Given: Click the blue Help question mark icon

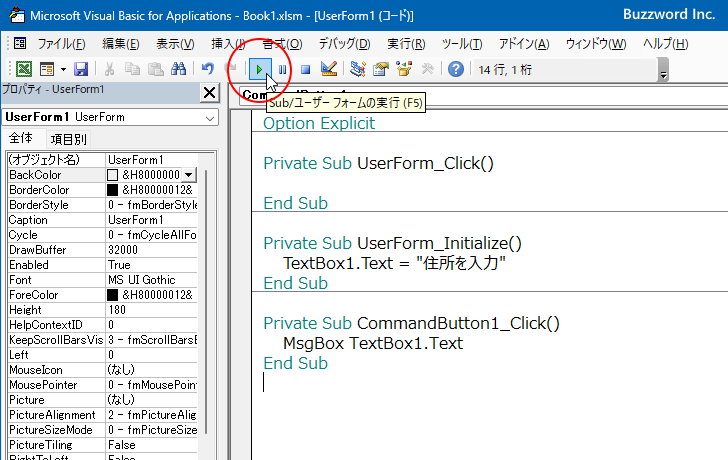Looking at the screenshot, I should [x=456, y=69].
